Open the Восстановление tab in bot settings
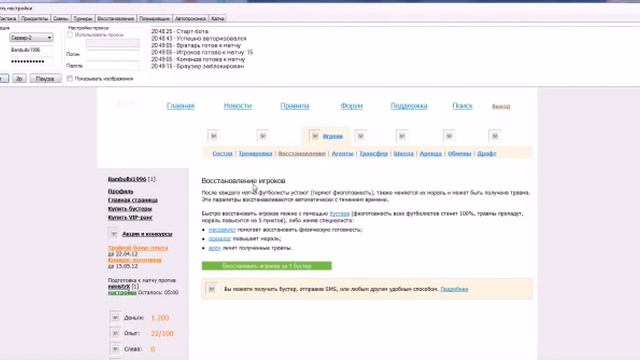The height and width of the screenshot is (360, 640). coord(116,18)
